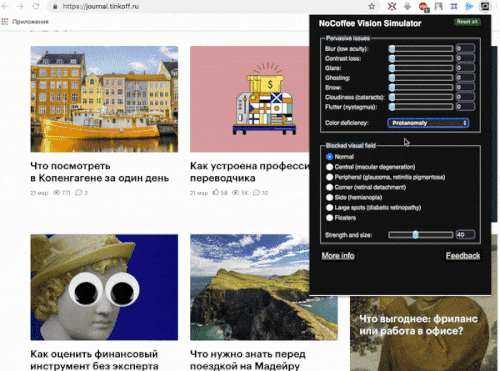Click the pink toaster illustration thumbnail
This screenshot has height=371, width=500.
[x=250, y=99]
